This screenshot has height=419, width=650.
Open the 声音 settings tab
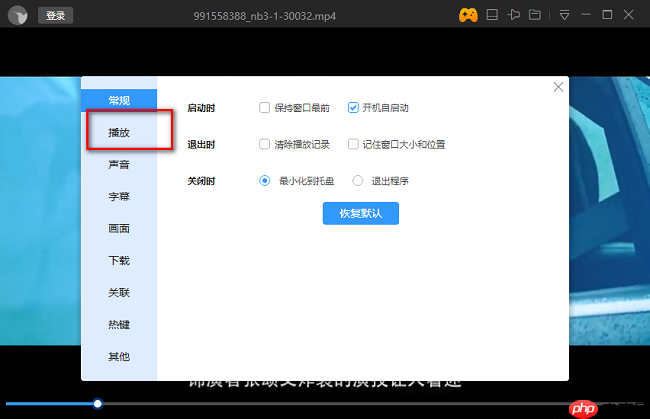coord(119,165)
